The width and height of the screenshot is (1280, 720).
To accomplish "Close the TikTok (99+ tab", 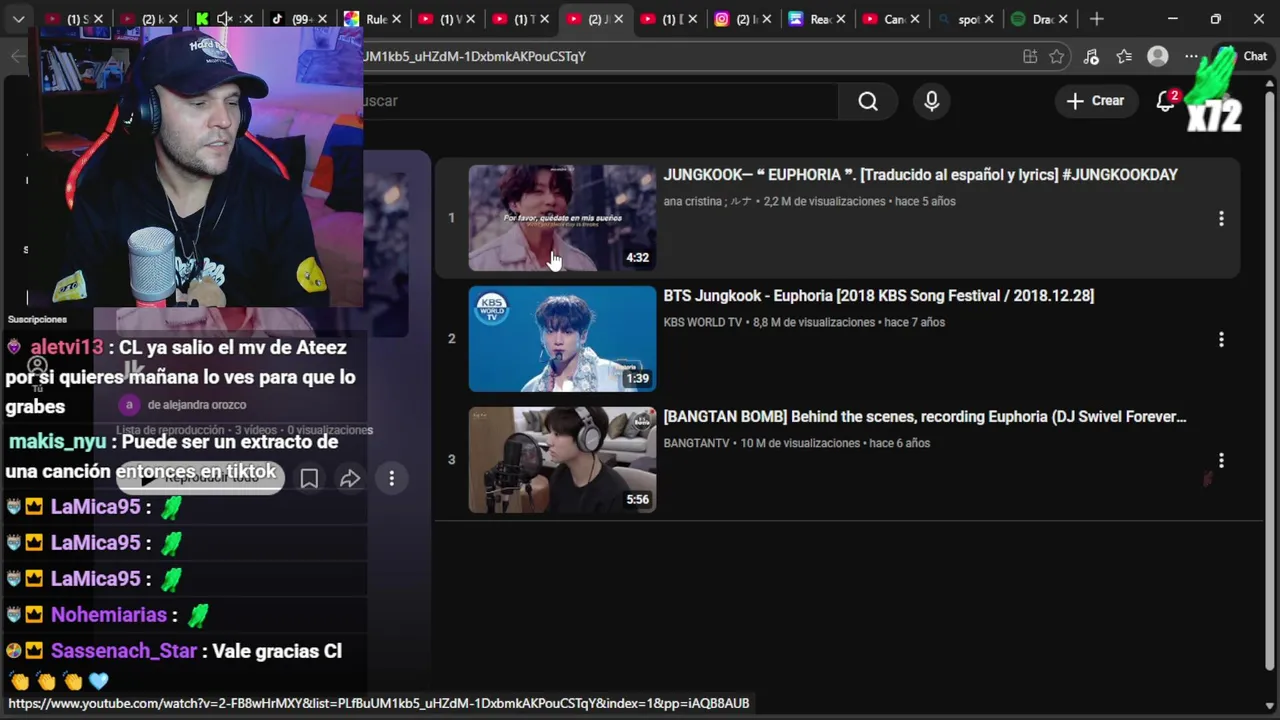I will point(322,19).
